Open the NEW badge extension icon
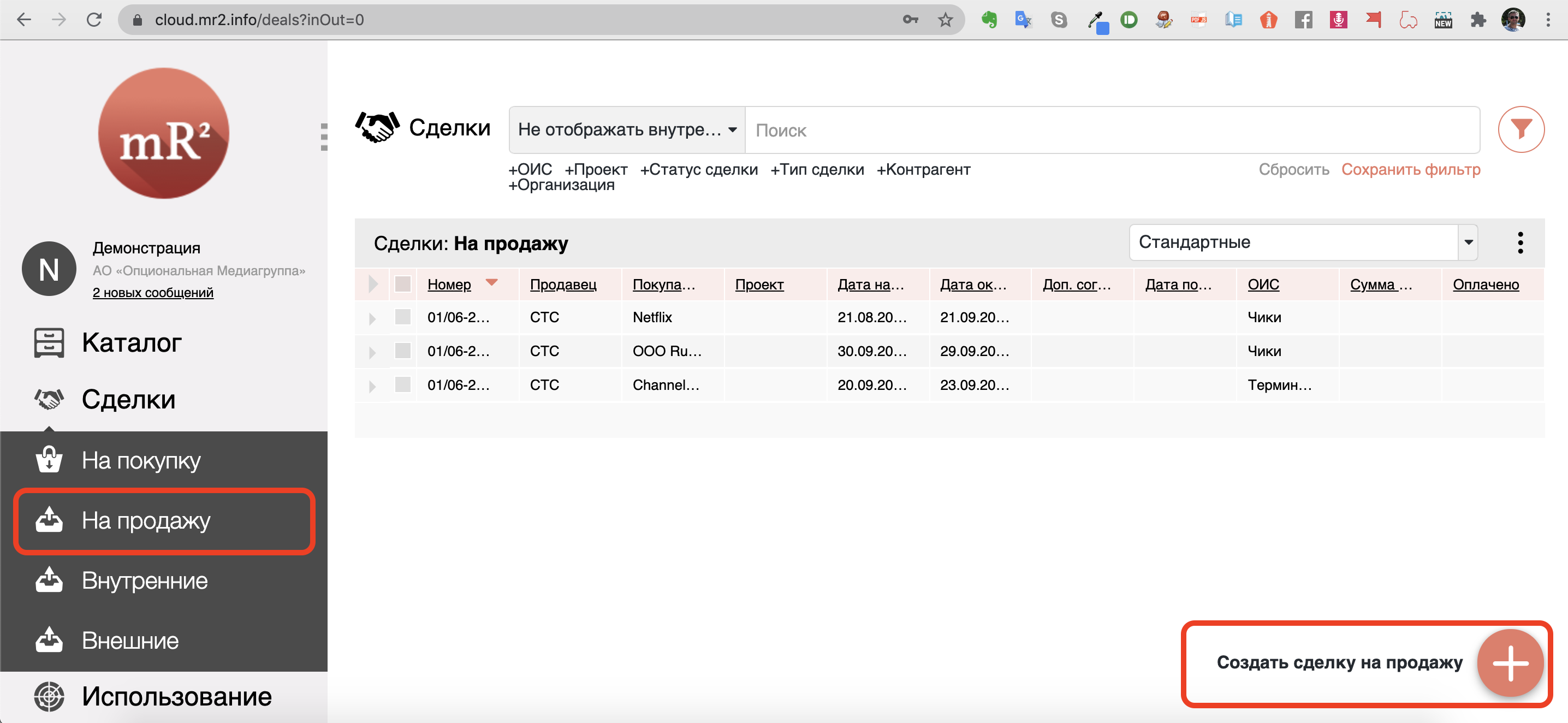1568x723 pixels. (1443, 20)
